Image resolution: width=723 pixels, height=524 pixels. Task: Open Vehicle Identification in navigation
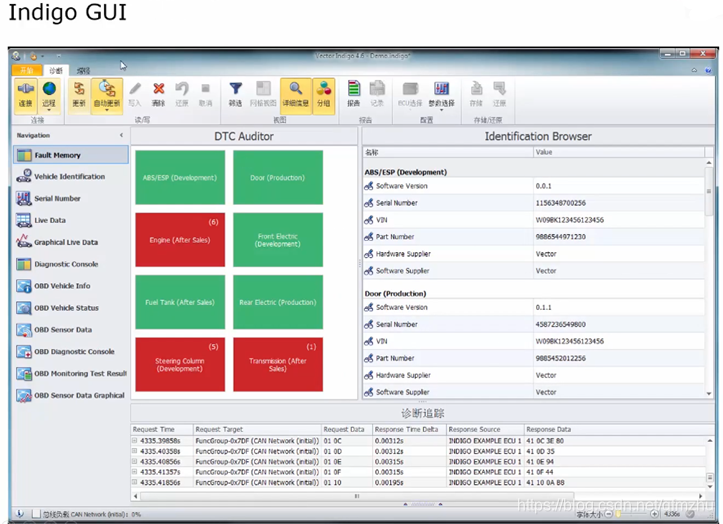click(71, 176)
